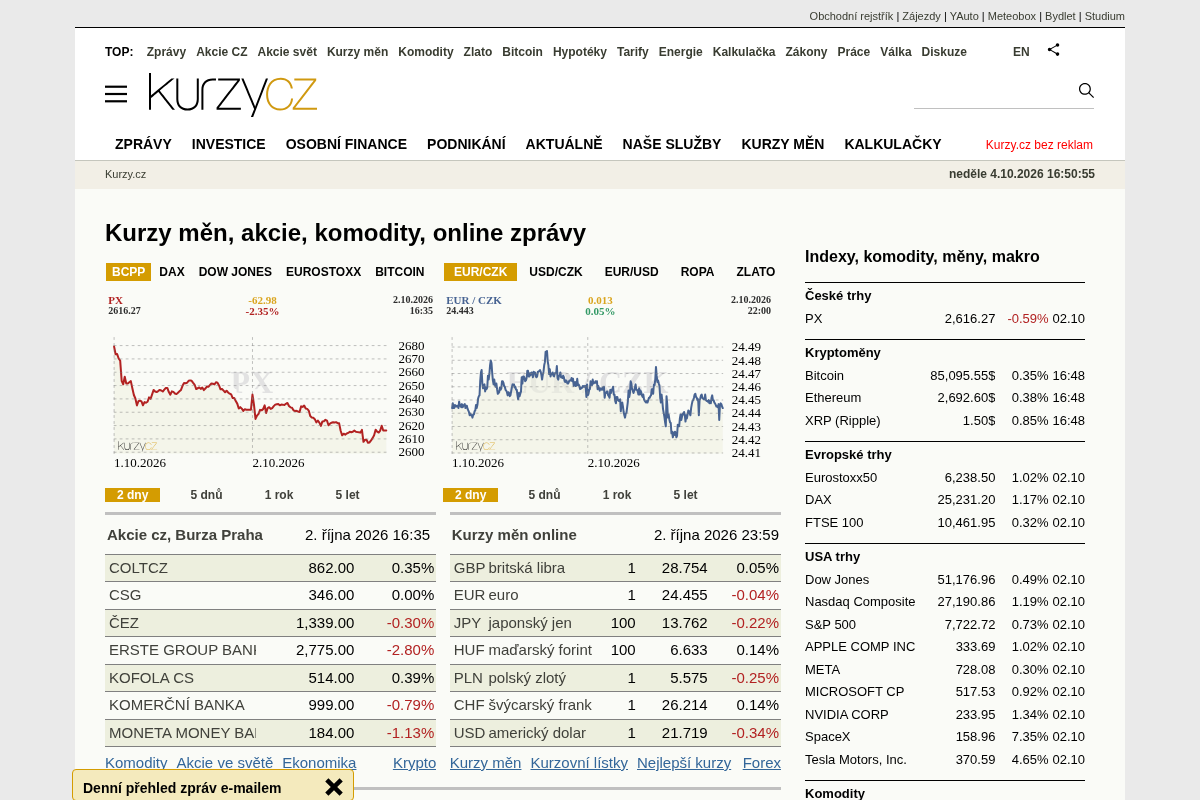This screenshot has width=1200, height=800.
Task: Set PX chart range to 5 dnů
Action: tap(207, 495)
